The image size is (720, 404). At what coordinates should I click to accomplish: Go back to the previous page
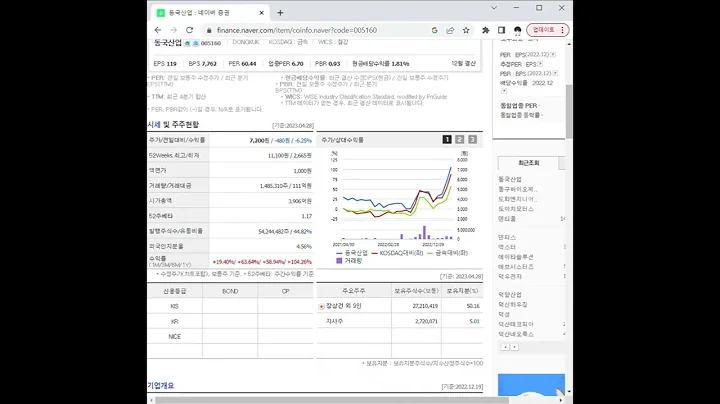tap(158, 30)
